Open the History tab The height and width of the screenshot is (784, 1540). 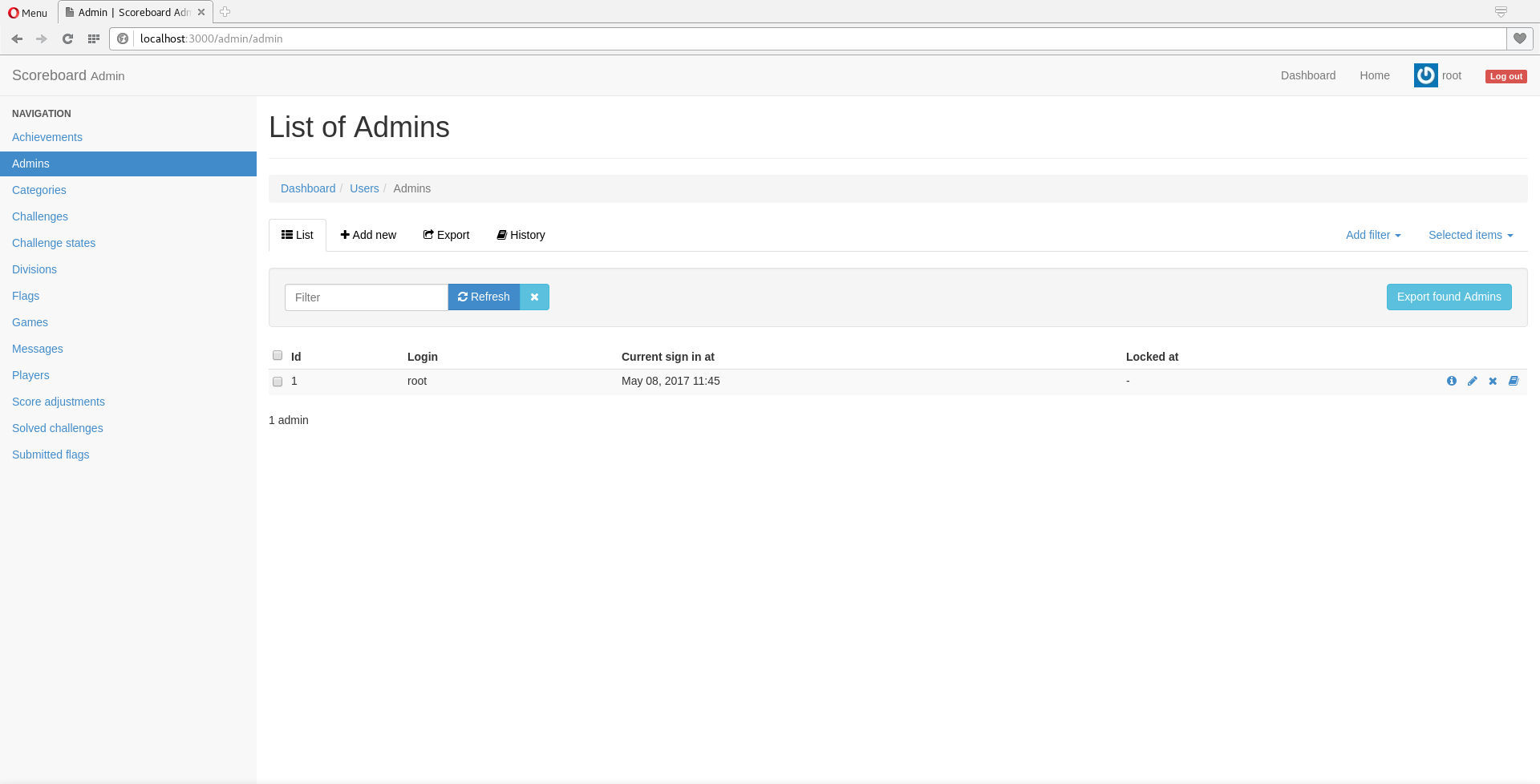(x=520, y=235)
